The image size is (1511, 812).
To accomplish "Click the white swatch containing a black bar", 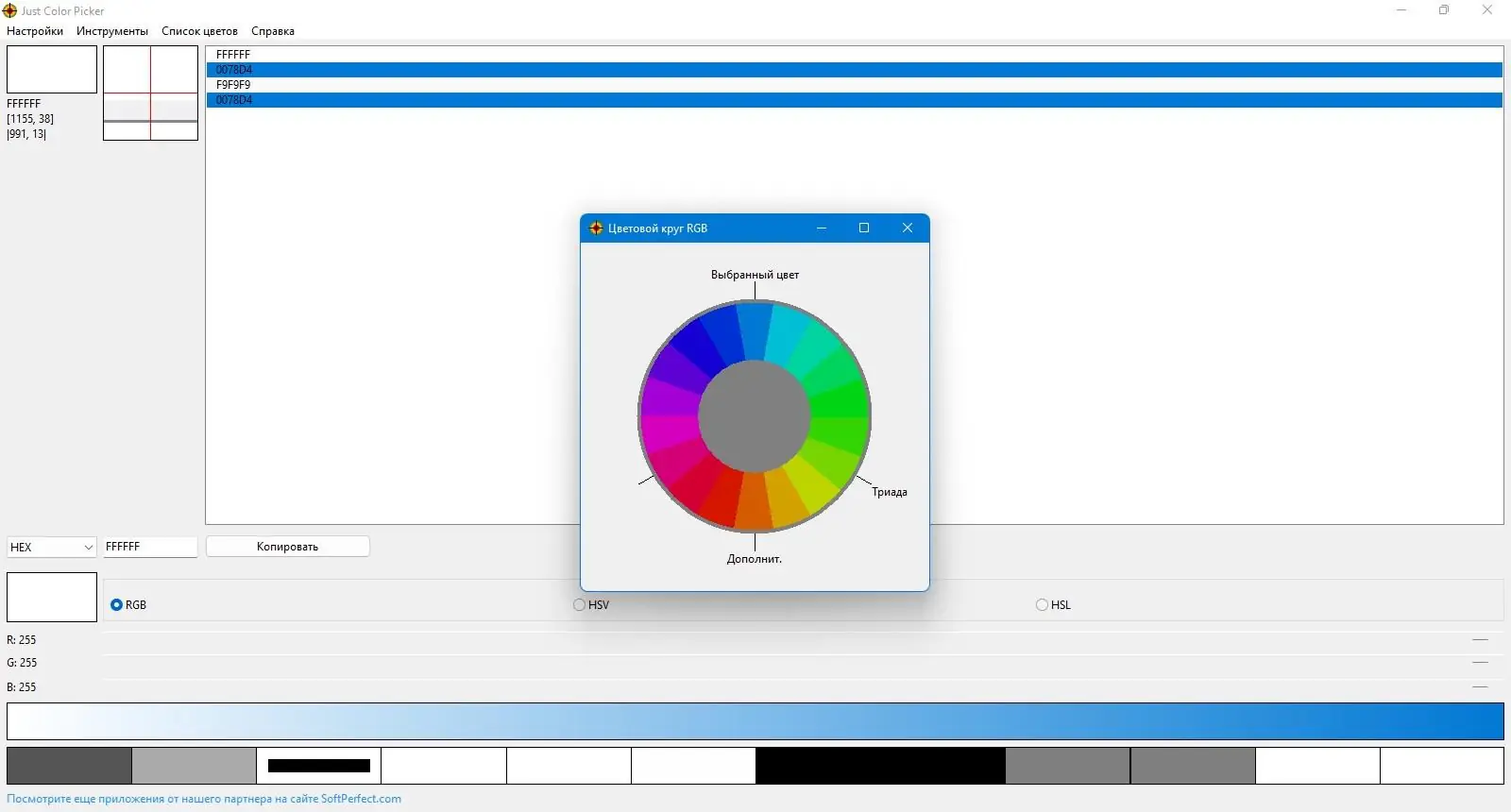I will [319, 766].
